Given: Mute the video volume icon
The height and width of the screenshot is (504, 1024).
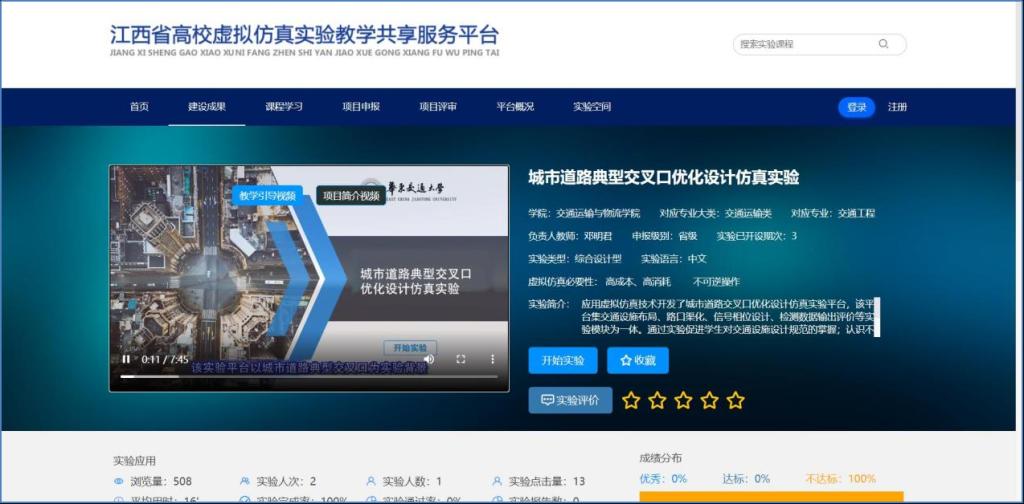Looking at the screenshot, I should pos(429,359).
